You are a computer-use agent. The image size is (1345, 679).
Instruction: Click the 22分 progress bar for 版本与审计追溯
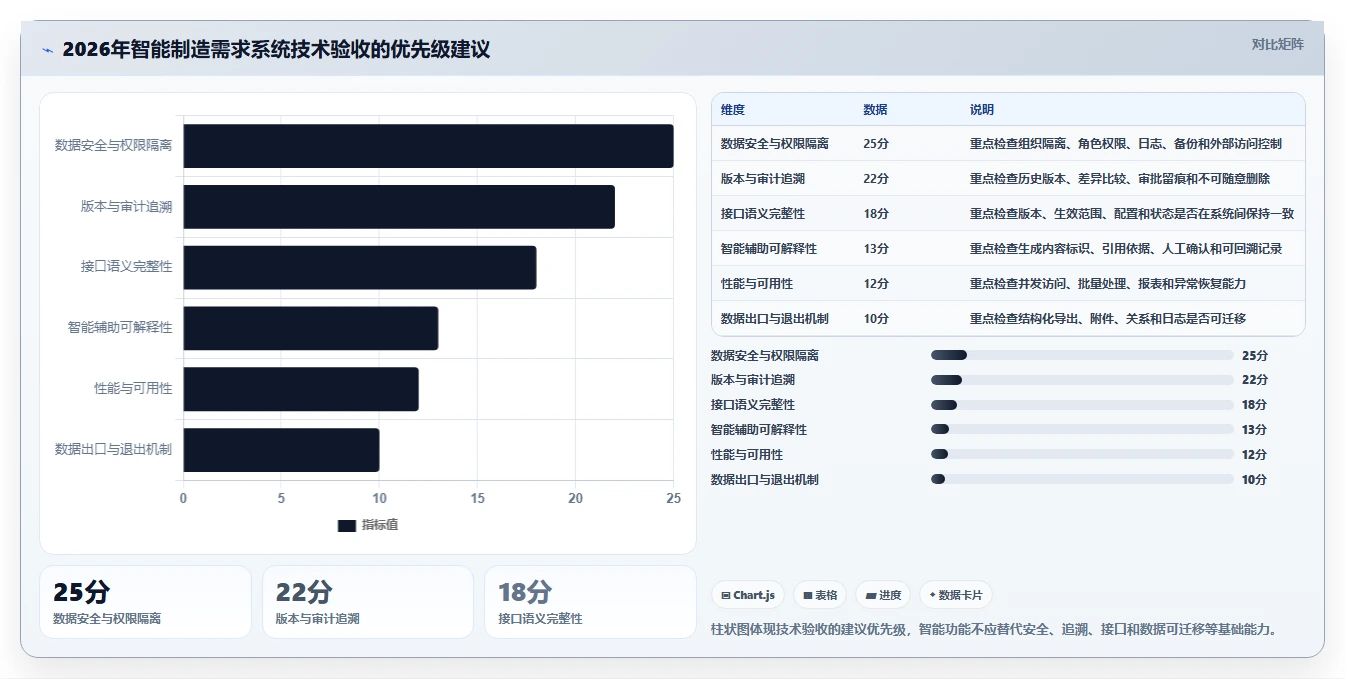1082,380
